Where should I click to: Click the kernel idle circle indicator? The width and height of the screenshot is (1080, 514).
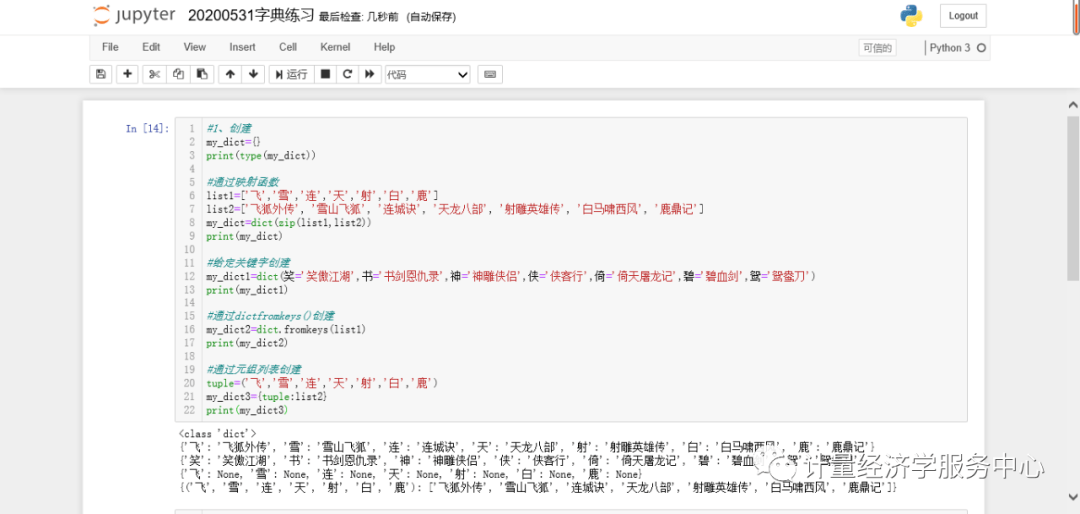point(982,48)
